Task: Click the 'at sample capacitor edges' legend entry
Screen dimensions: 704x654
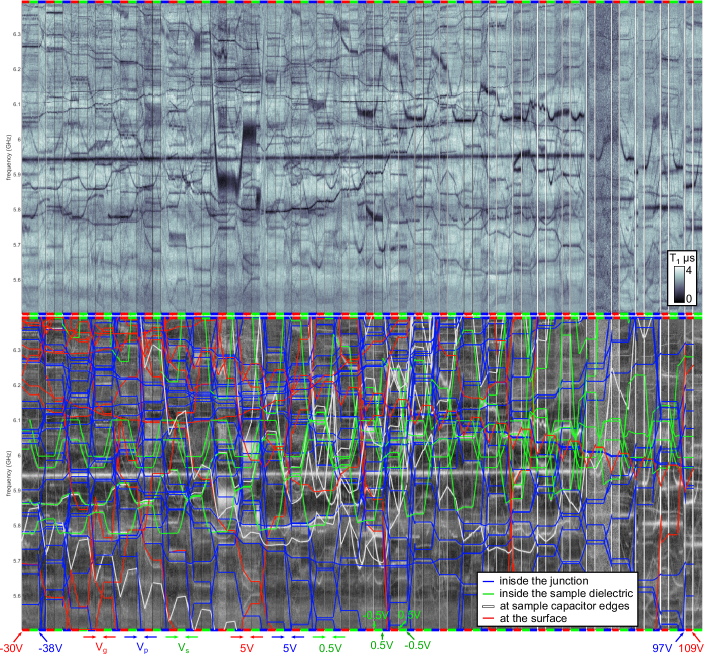Action: pos(564,606)
